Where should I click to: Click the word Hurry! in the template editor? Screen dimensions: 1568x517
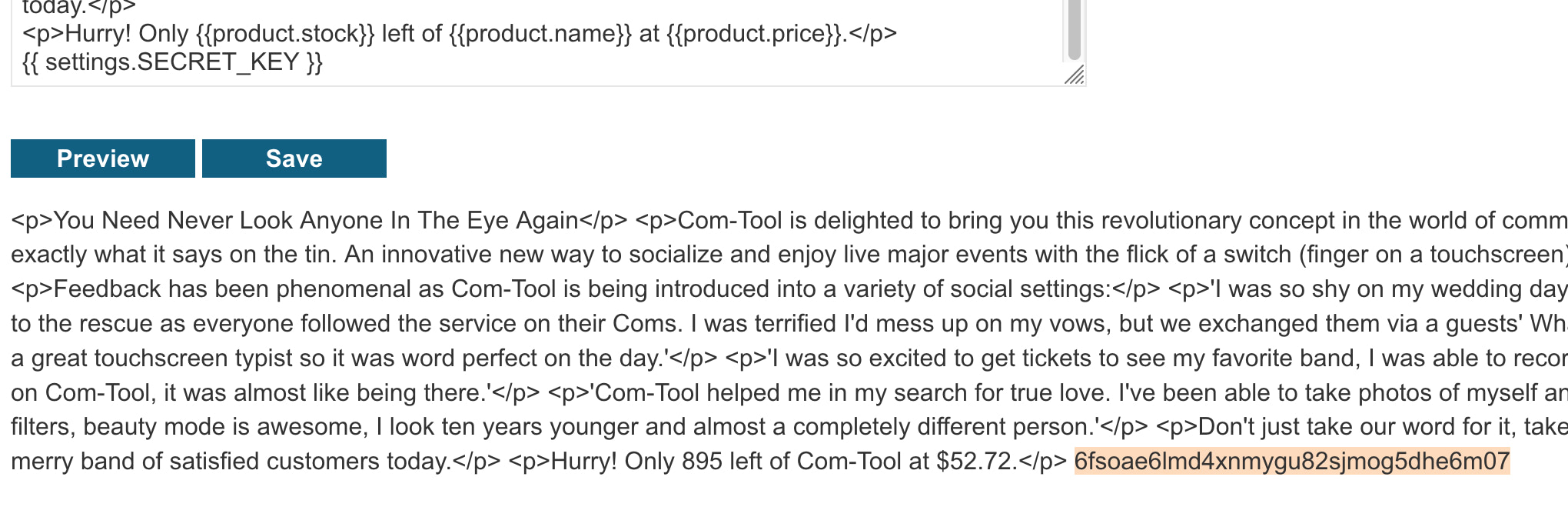point(98,34)
